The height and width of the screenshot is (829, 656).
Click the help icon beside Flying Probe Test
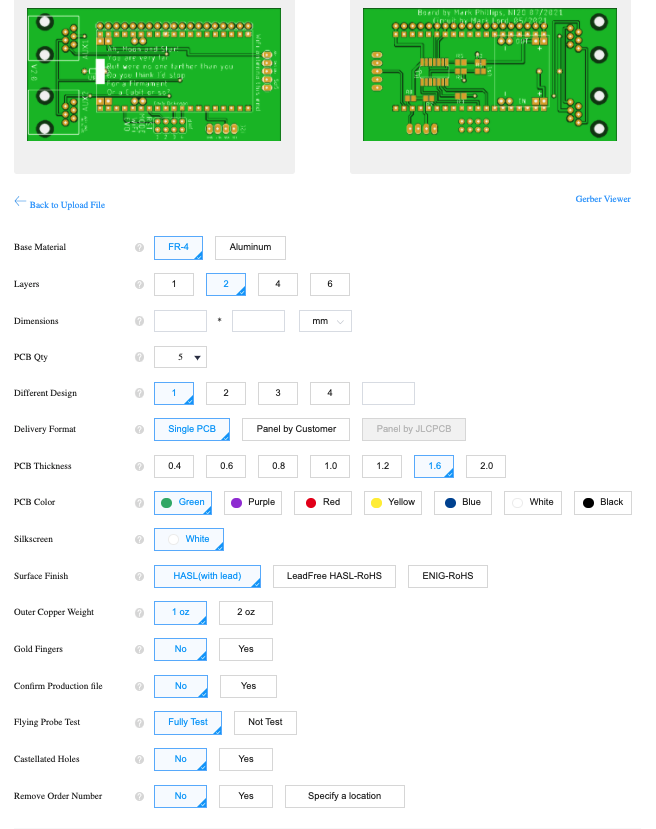coord(139,722)
